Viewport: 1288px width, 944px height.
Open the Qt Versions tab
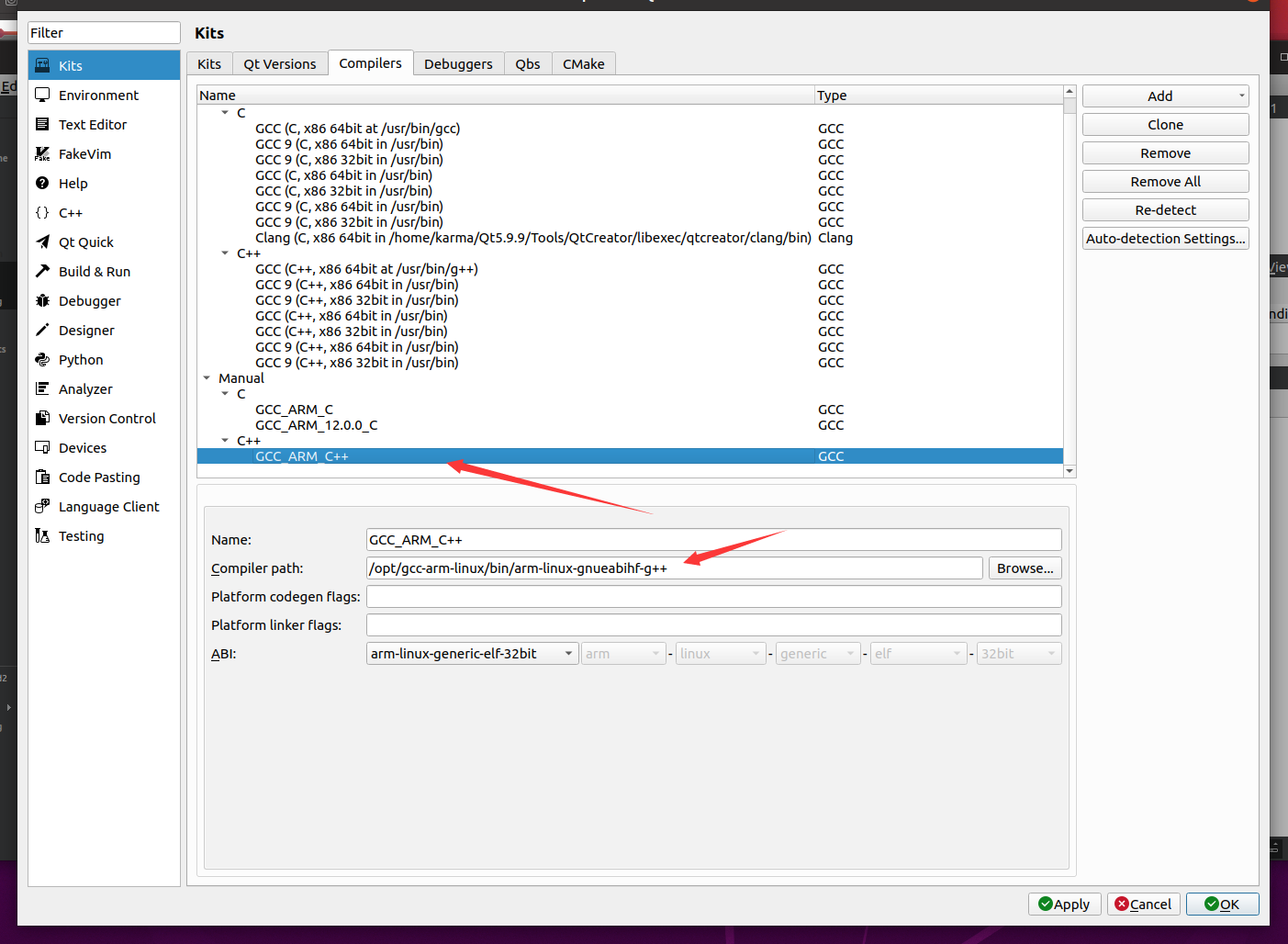pos(279,63)
